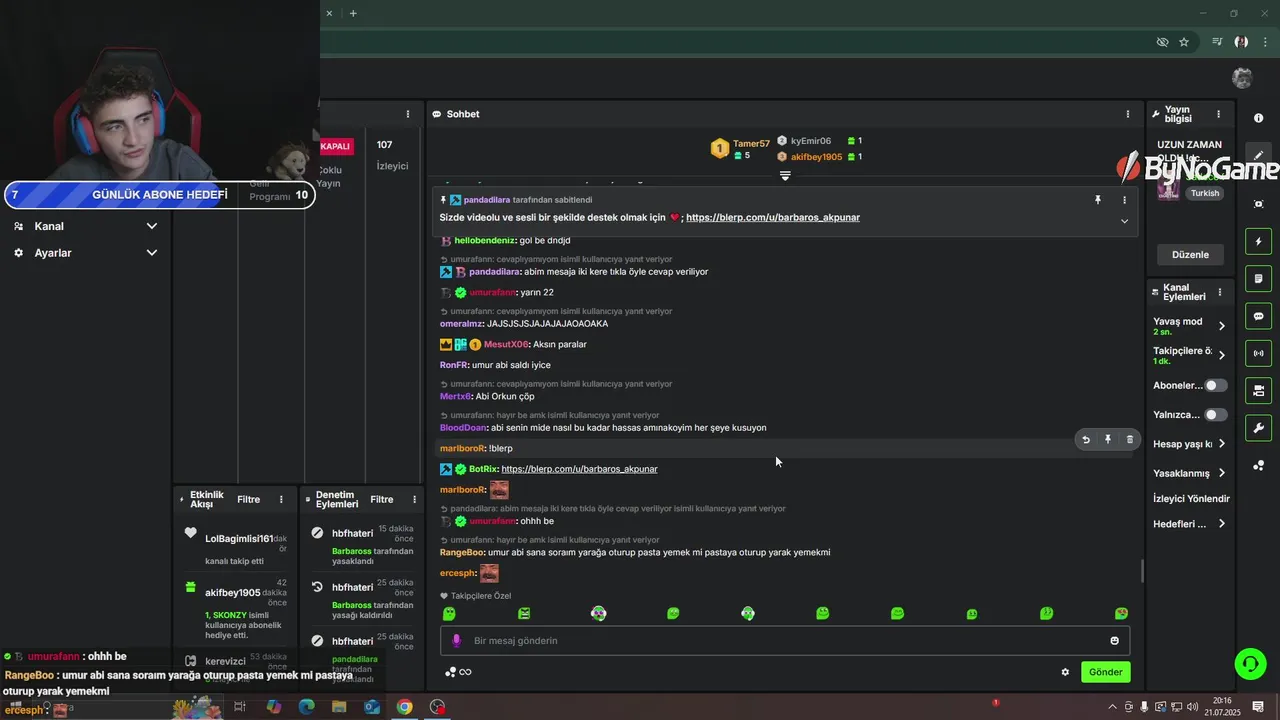Open Yavaş mod options arrow

click(x=1221, y=325)
